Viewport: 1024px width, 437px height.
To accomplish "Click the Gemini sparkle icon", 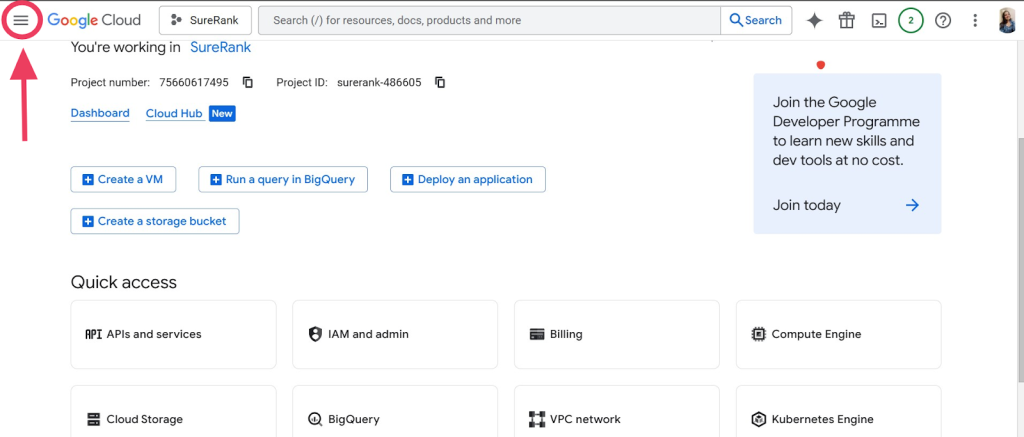I will click(x=815, y=20).
